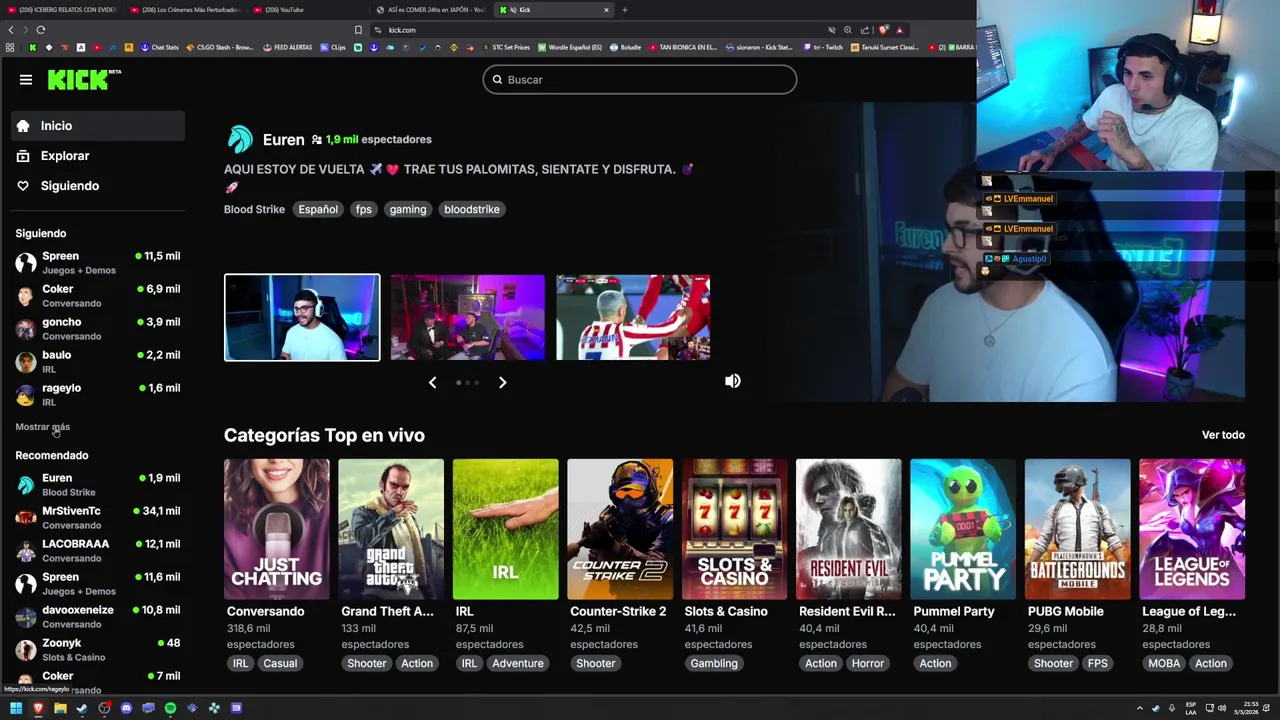Open Slots & Casino category card
Viewport: 1280px width, 720px height.
point(734,529)
